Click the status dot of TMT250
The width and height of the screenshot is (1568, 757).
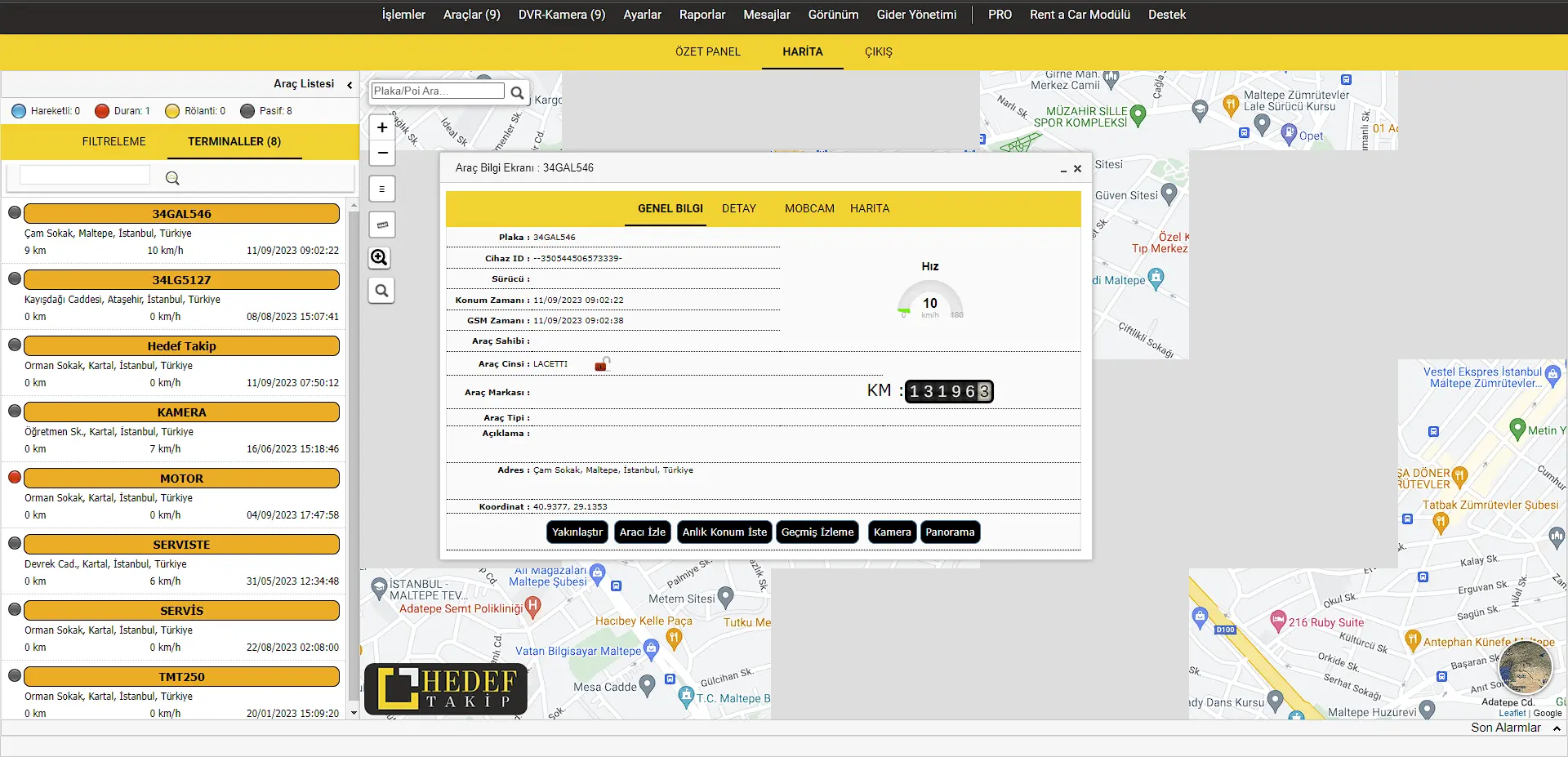[15, 675]
